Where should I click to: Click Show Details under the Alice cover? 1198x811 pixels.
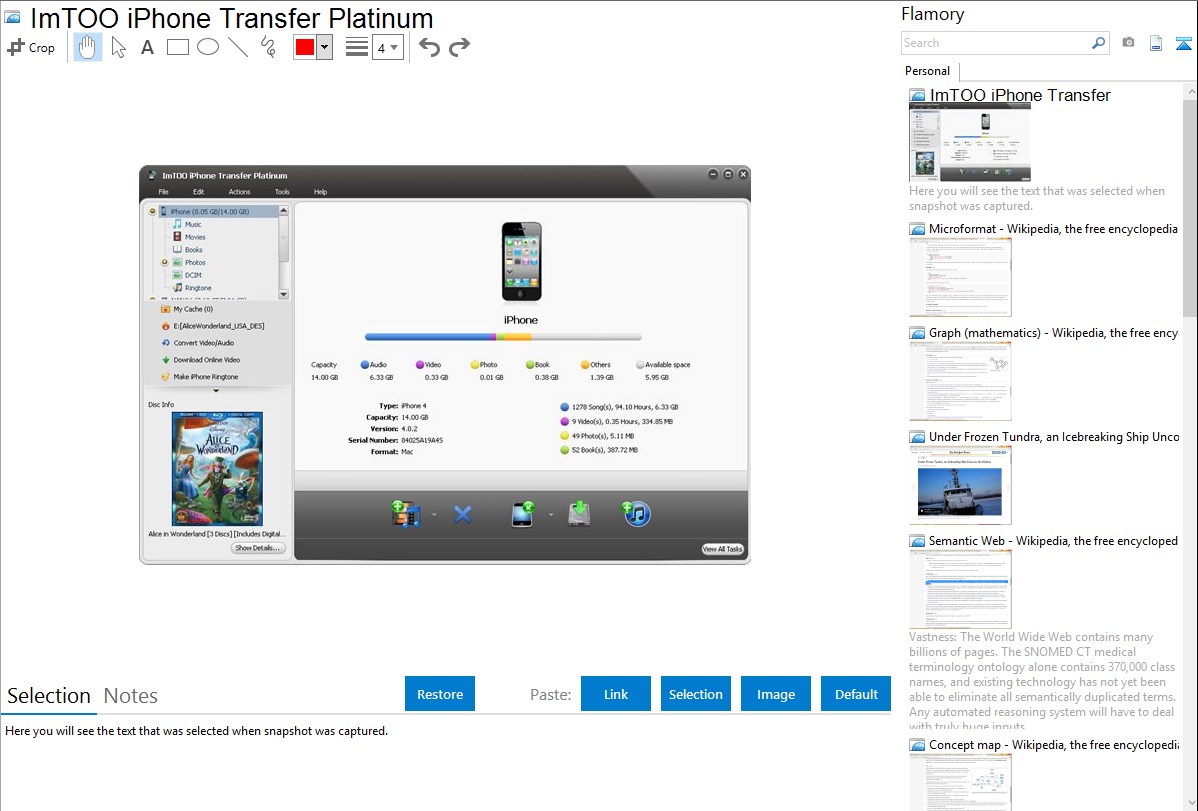point(257,548)
